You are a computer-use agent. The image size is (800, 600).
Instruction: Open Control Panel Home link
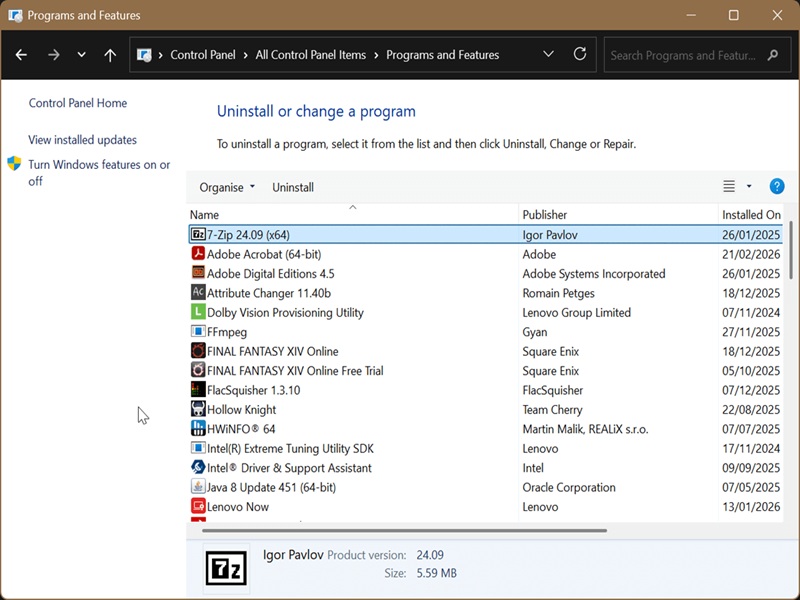coord(78,103)
